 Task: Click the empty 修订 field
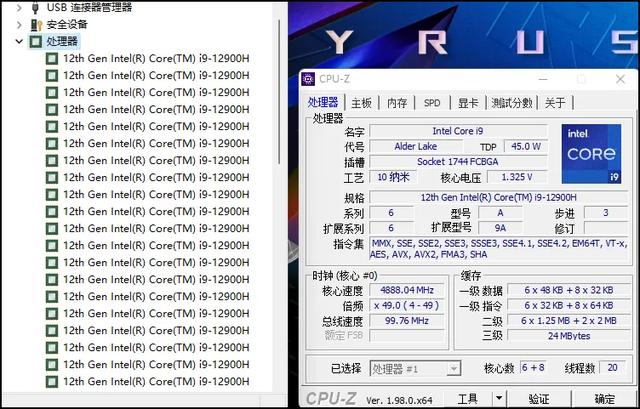(x=606, y=228)
